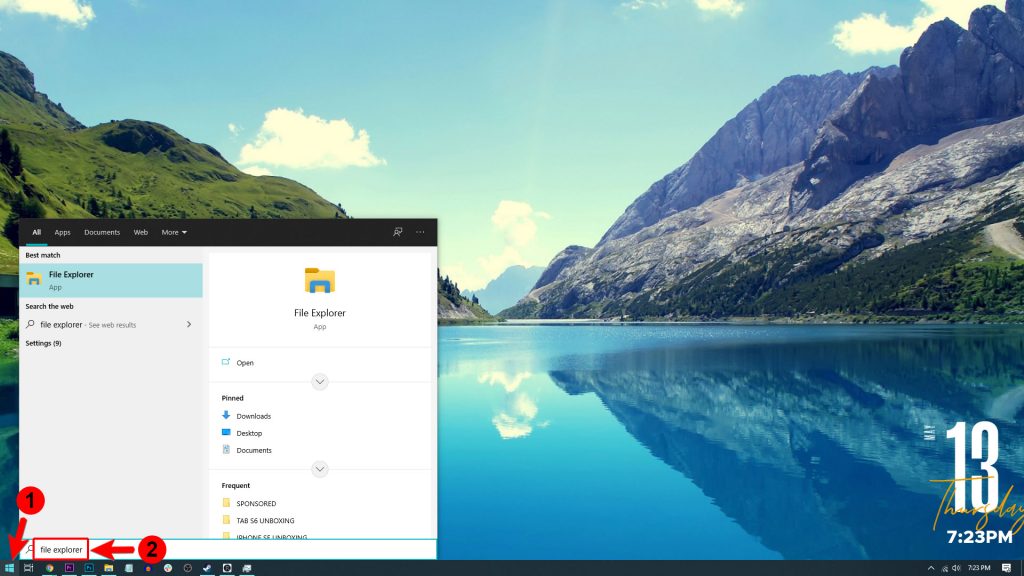This screenshot has width=1024, height=576.
Task: Click the taskbar clock showing 7:23 PM
Action: click(979, 568)
